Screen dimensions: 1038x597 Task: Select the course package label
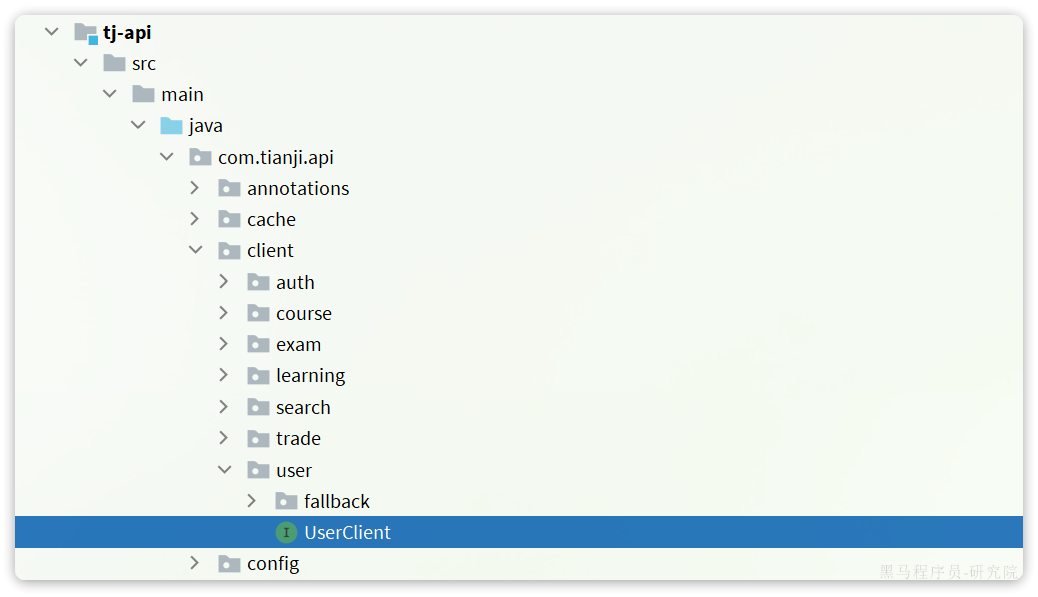coord(304,314)
